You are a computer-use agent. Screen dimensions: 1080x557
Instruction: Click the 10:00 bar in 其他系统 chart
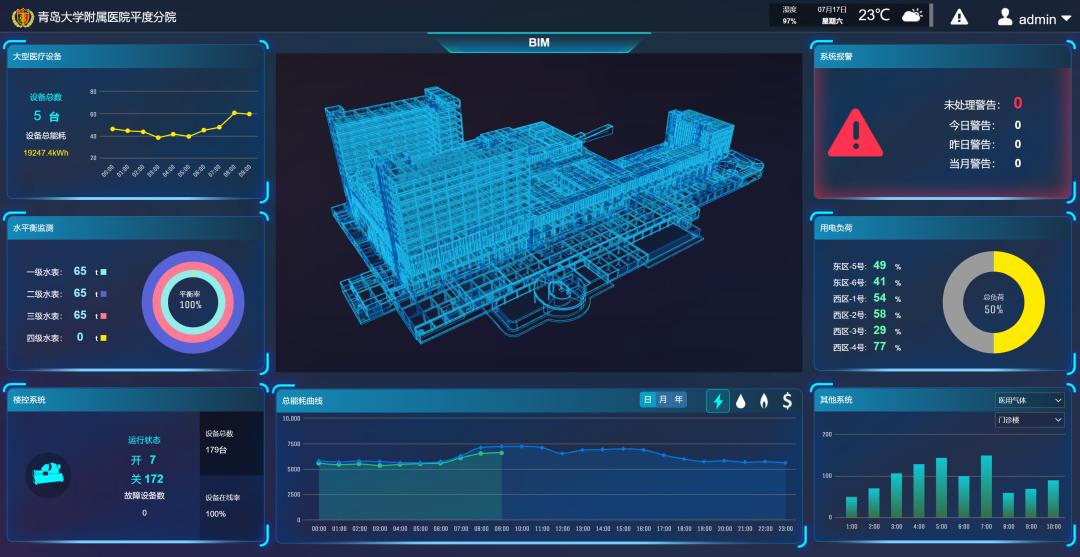coord(1054,498)
